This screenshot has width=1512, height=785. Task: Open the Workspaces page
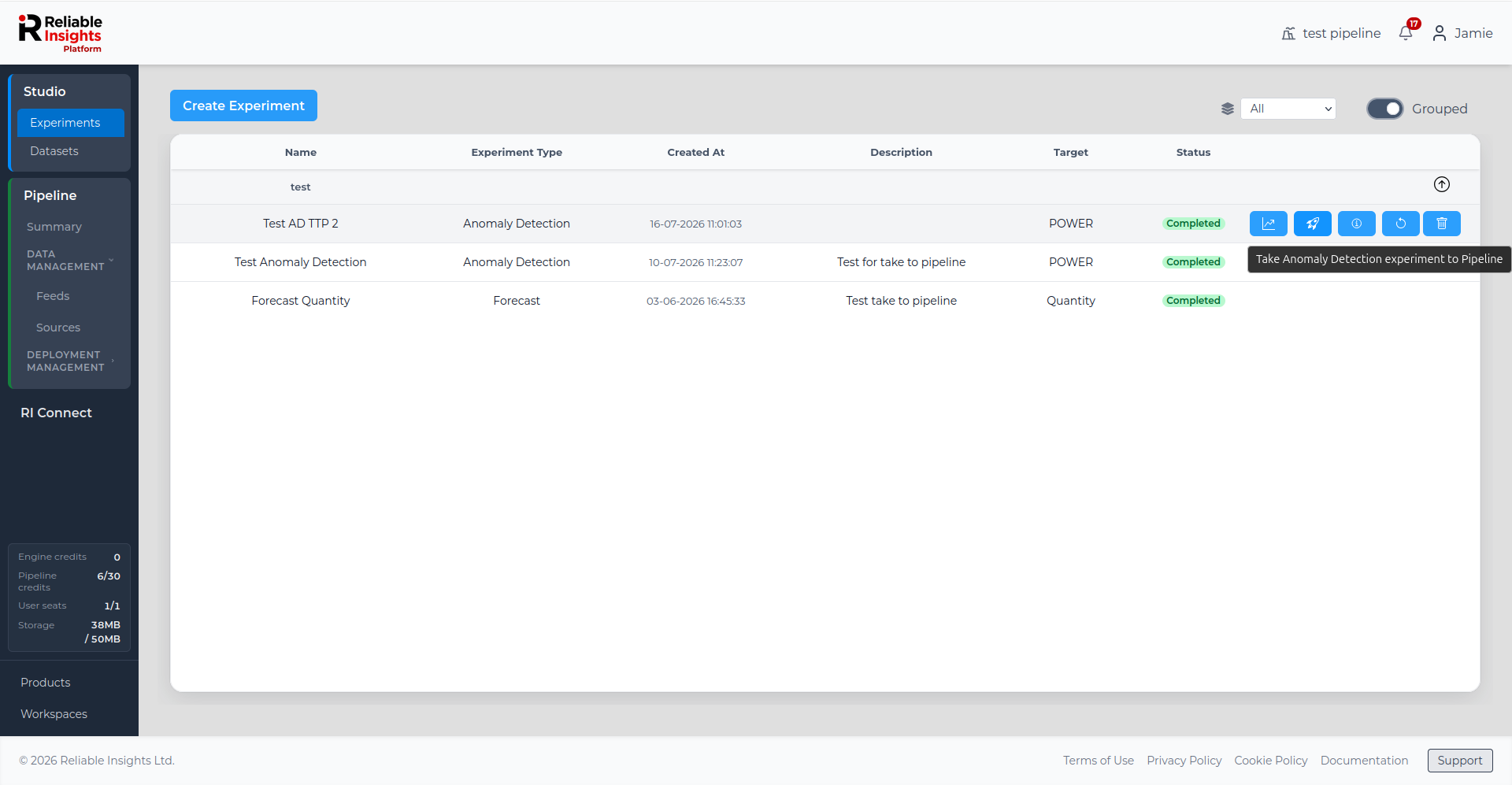tap(54, 714)
